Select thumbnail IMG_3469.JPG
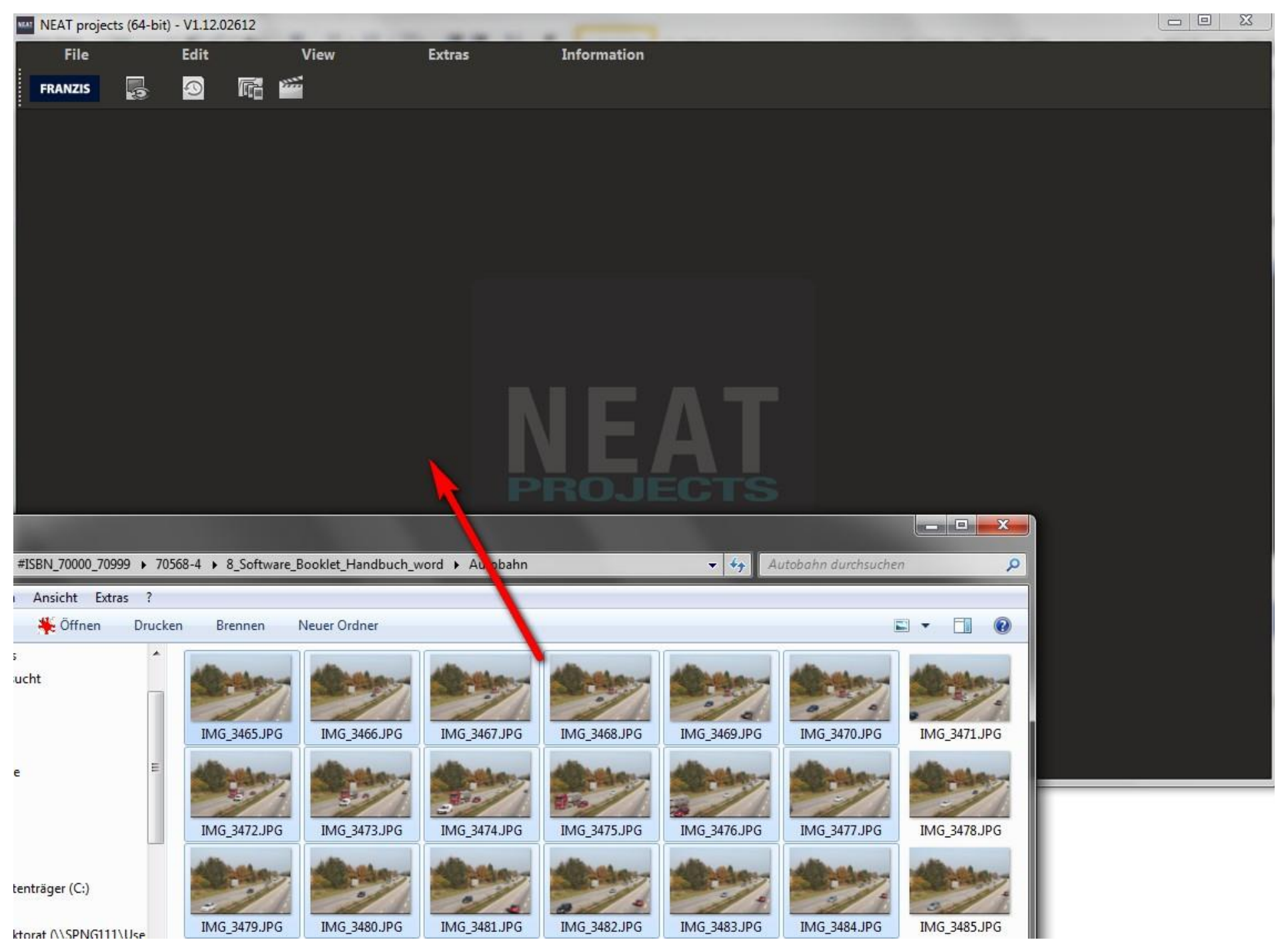Image resolution: width=1288 pixels, height=952 pixels. coord(721,697)
